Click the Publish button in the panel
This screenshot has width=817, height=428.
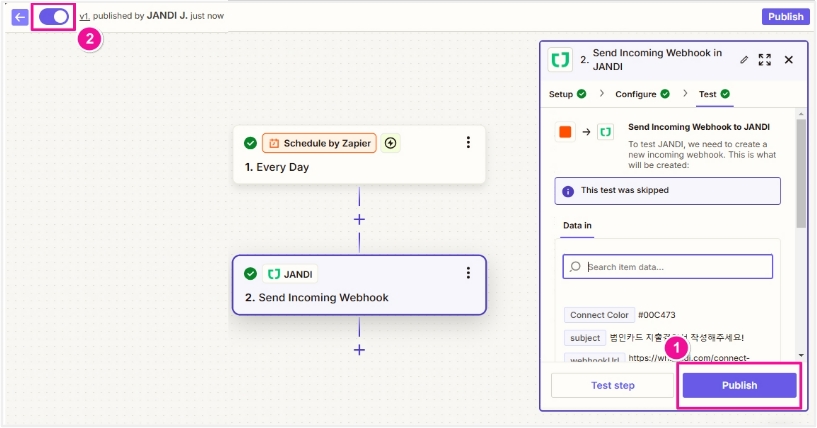pyautogui.click(x=739, y=386)
